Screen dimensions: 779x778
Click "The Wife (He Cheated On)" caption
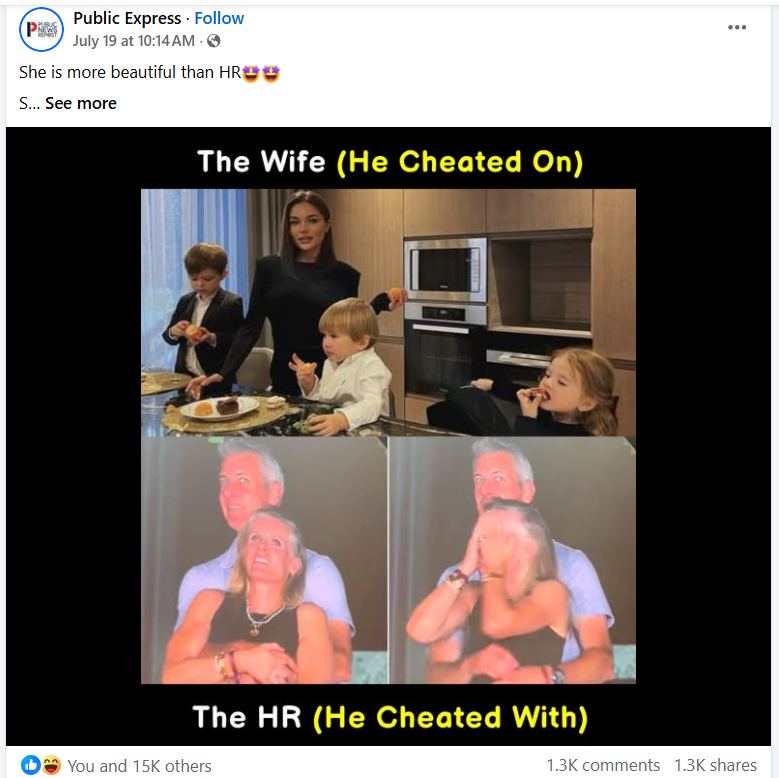(x=390, y=162)
